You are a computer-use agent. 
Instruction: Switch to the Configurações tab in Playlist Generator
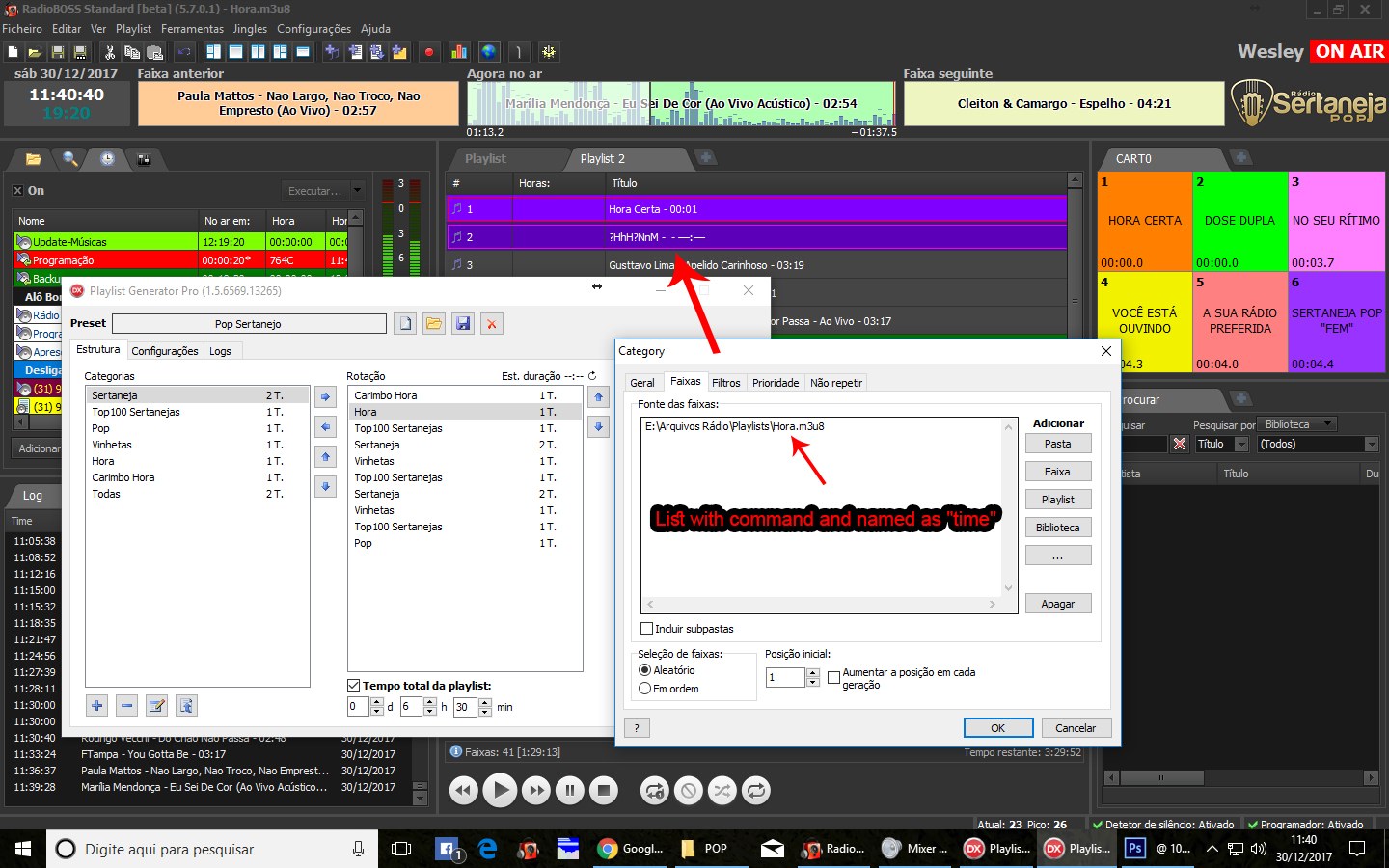pyautogui.click(x=165, y=351)
